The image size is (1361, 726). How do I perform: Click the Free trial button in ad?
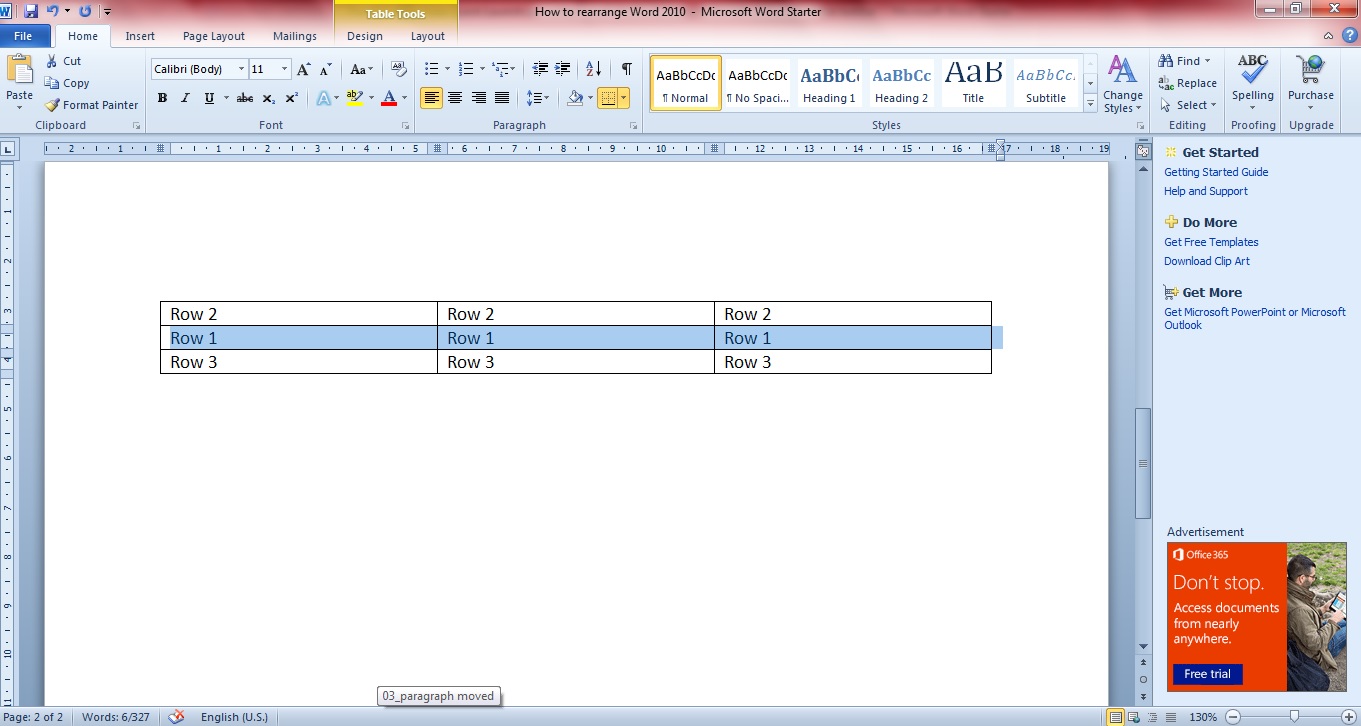click(x=1208, y=674)
